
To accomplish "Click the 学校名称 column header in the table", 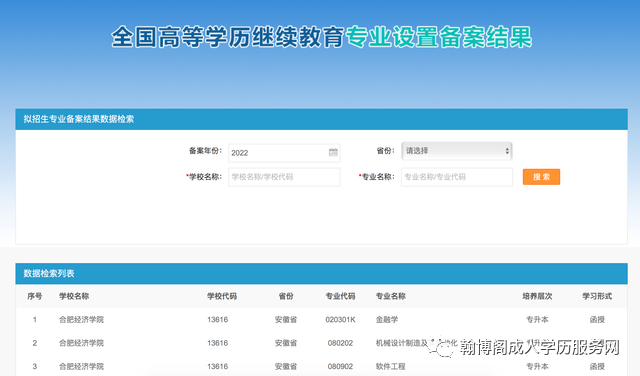I will pyautogui.click(x=74, y=296).
